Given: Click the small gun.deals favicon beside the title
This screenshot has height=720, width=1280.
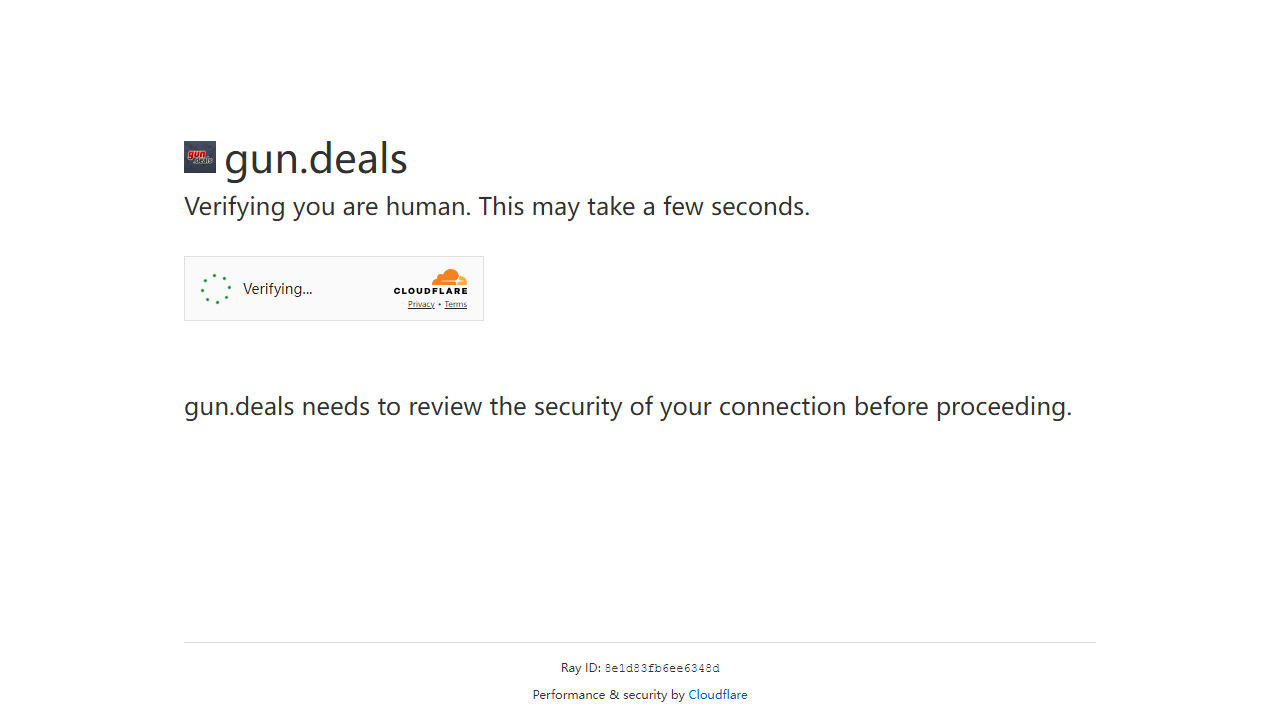Looking at the screenshot, I should (199, 157).
